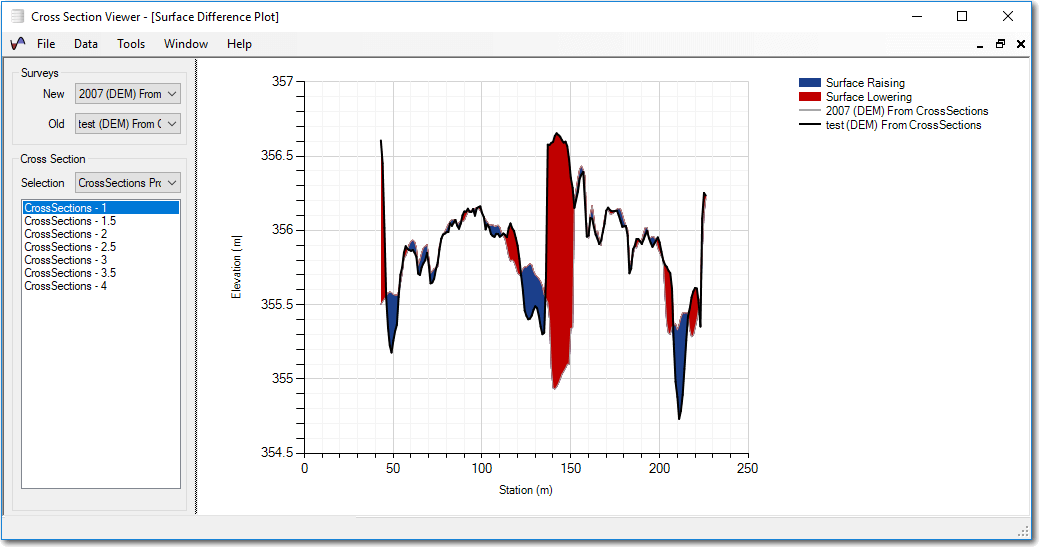This screenshot has height=547, width=1039.
Task: Select CrossSections - 3 in the list
Action: point(65,260)
